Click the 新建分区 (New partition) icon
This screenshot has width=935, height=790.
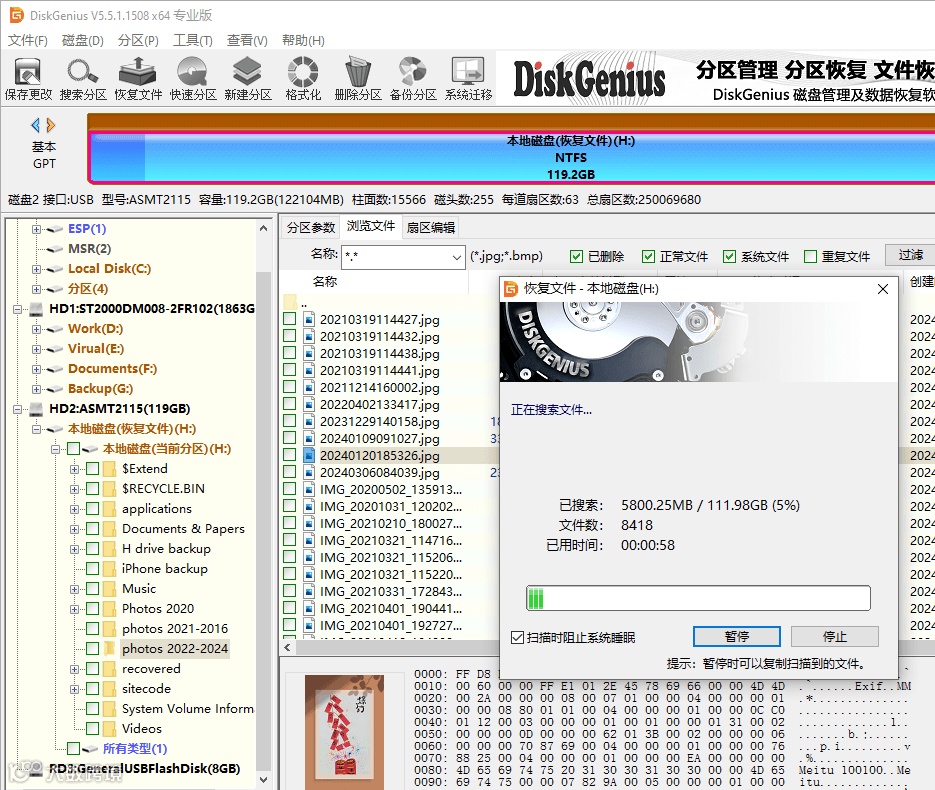(x=247, y=79)
